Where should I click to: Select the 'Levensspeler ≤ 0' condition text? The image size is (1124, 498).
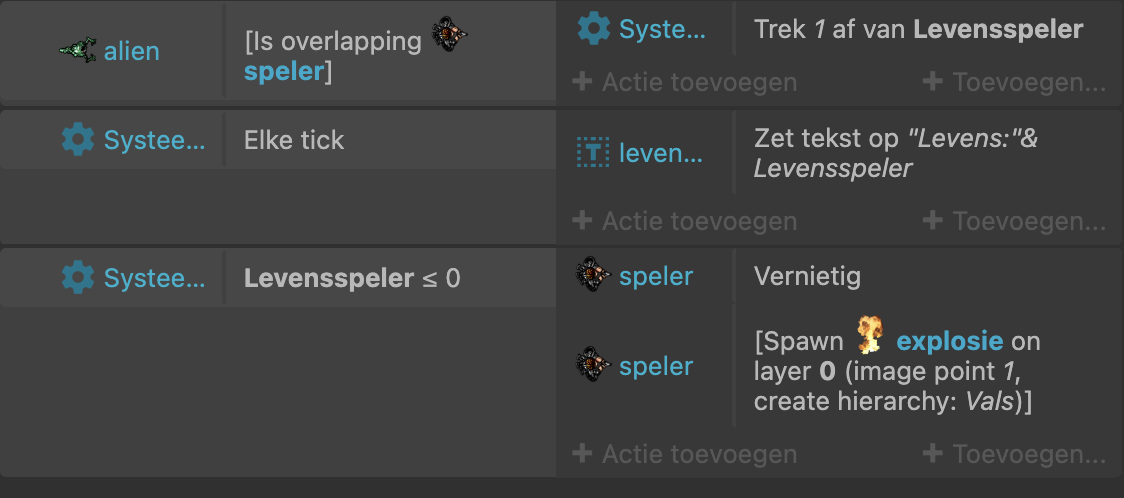click(x=352, y=278)
